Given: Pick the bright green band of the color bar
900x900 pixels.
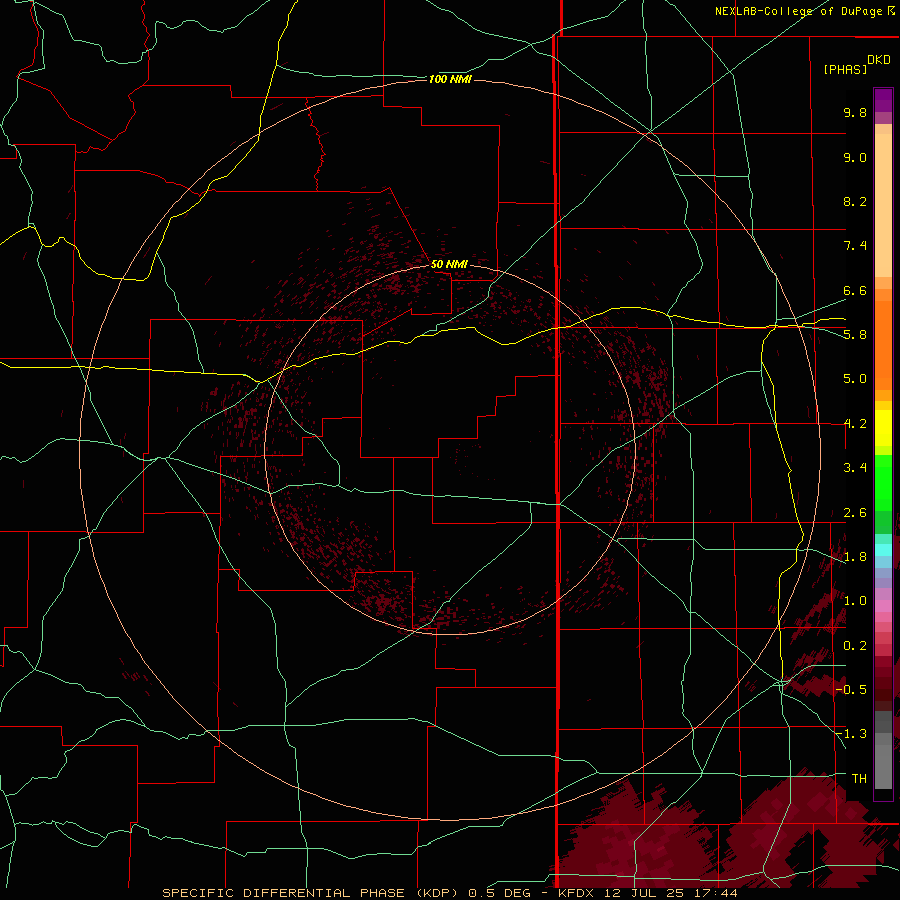Looking at the screenshot, I should click(883, 483).
